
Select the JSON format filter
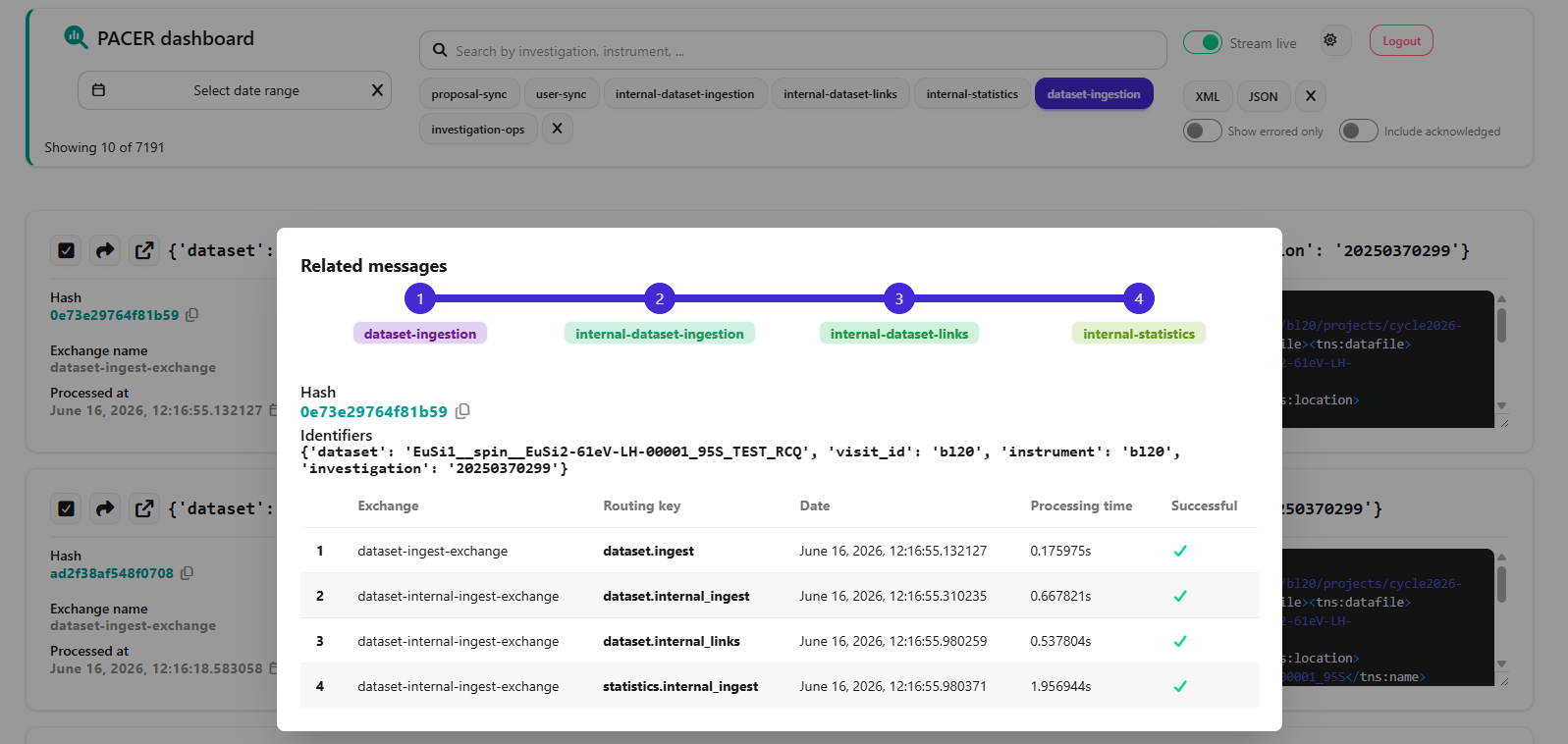click(1264, 96)
